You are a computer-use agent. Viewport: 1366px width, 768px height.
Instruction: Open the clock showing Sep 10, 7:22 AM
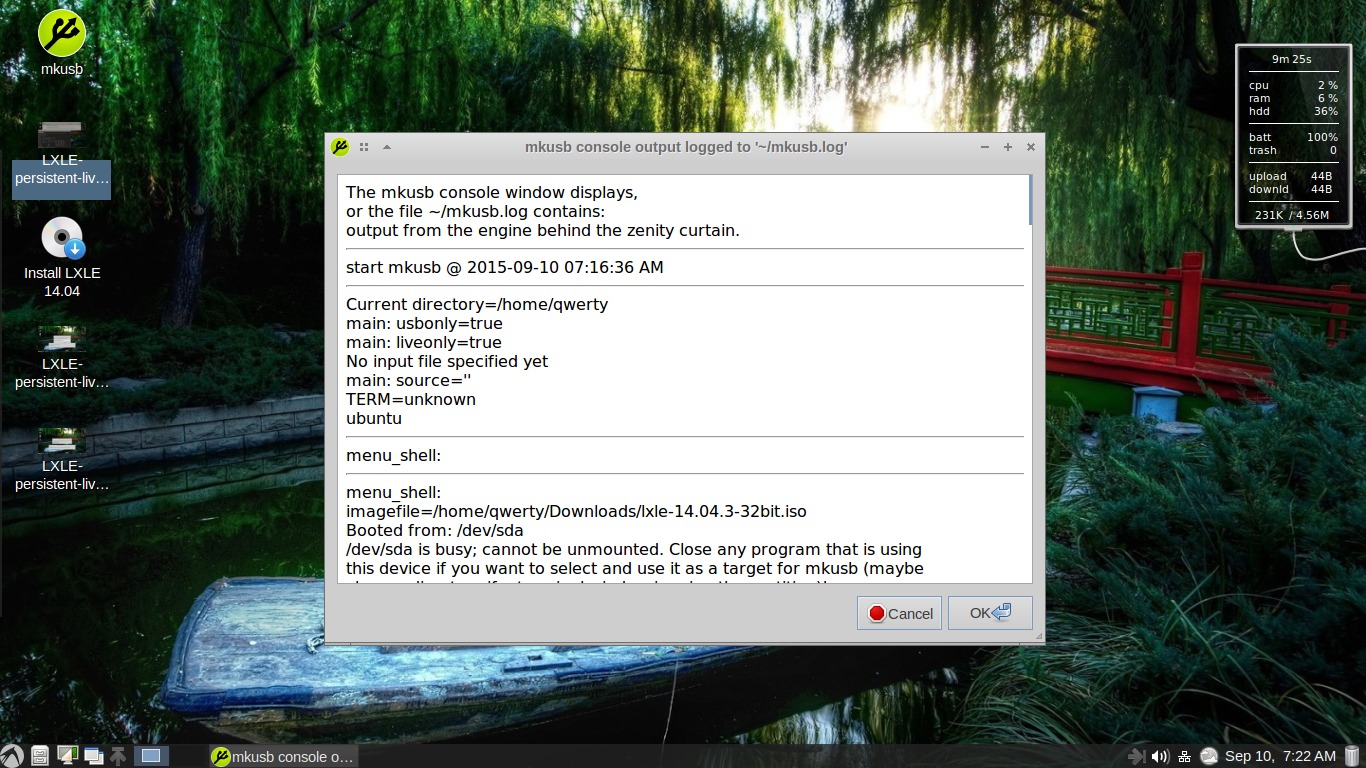pyautogui.click(x=1280, y=756)
